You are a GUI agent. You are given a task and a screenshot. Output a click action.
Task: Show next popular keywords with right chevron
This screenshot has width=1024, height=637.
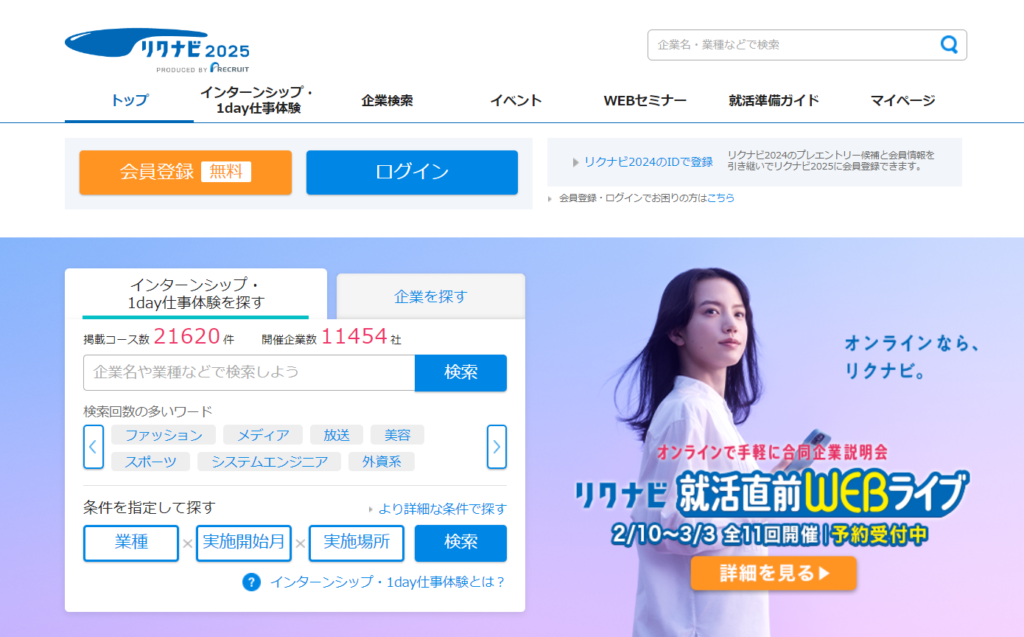point(496,447)
